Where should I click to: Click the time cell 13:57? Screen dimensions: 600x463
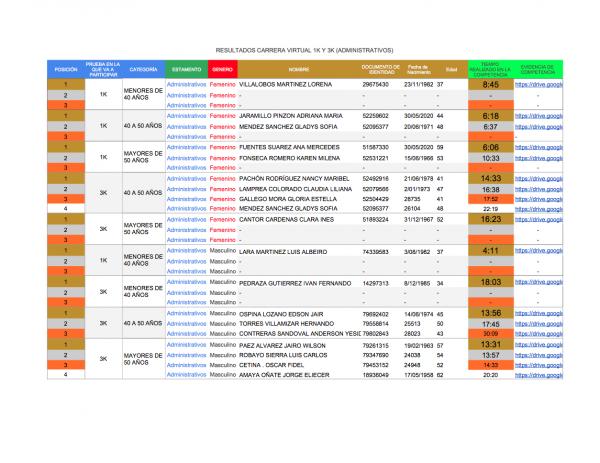[491, 355]
